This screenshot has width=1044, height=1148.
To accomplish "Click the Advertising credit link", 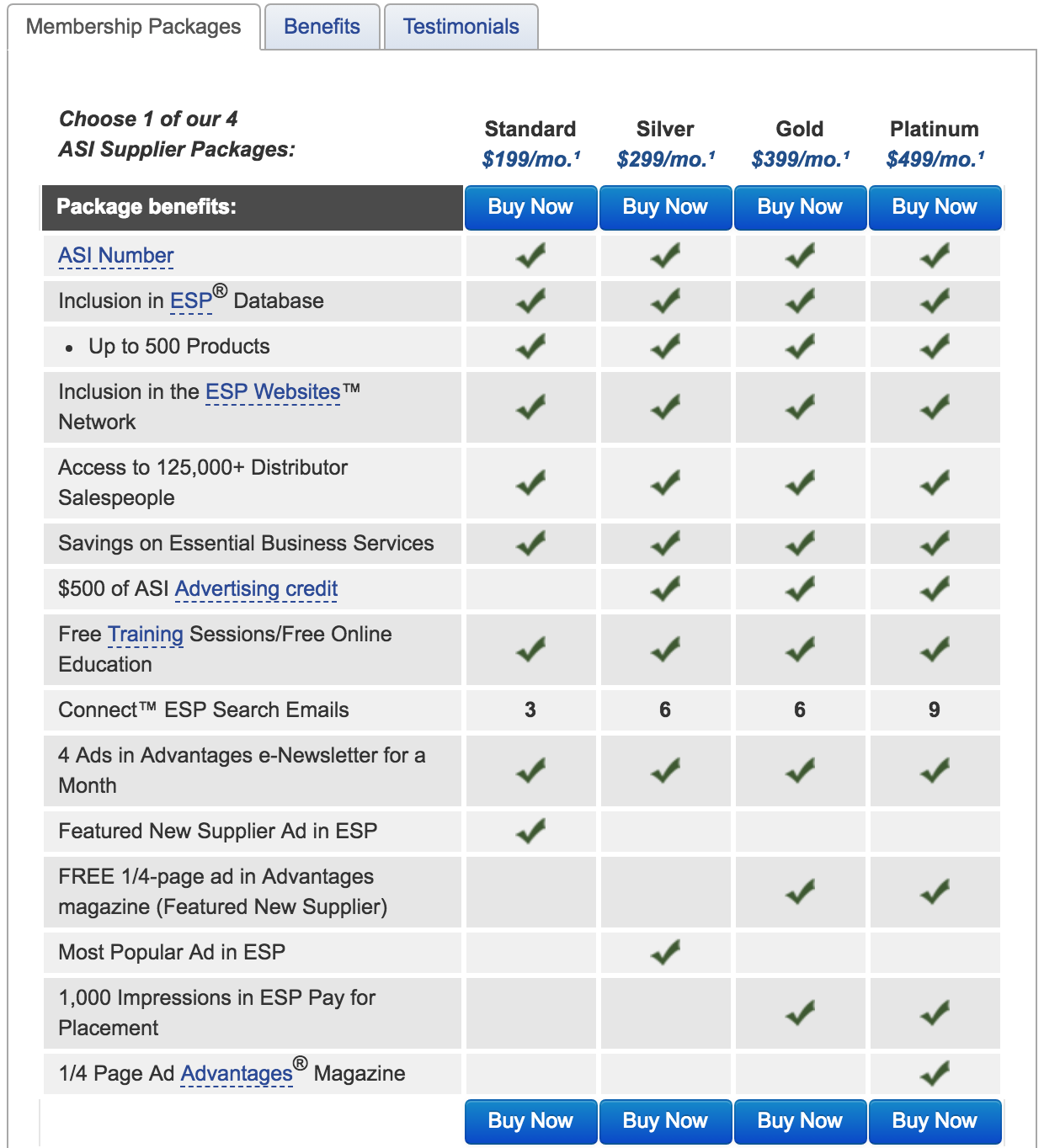I will pyautogui.click(x=256, y=589).
